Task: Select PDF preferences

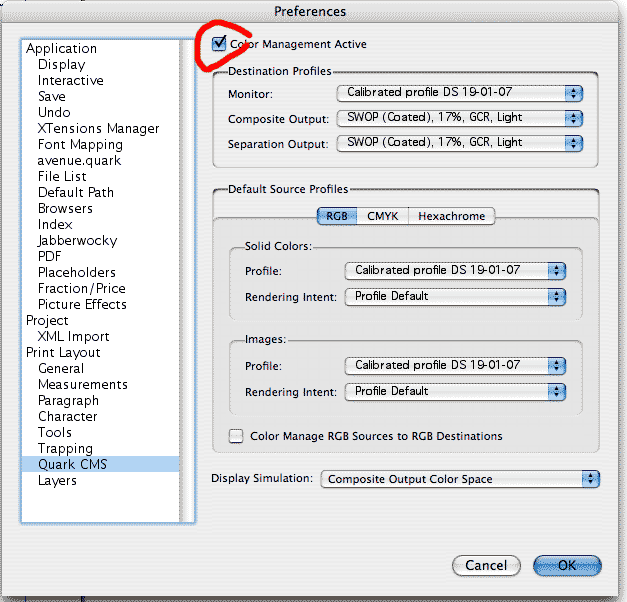Action: [101, 256]
